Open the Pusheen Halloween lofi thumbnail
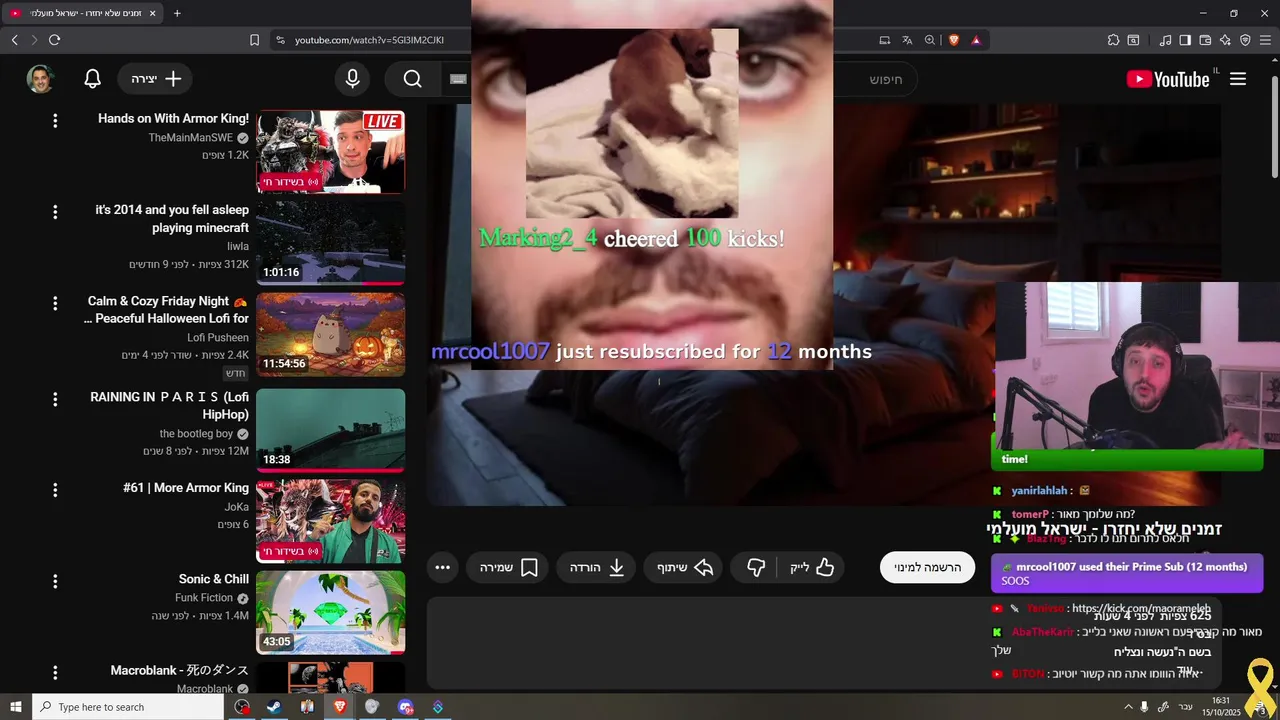 pos(330,334)
